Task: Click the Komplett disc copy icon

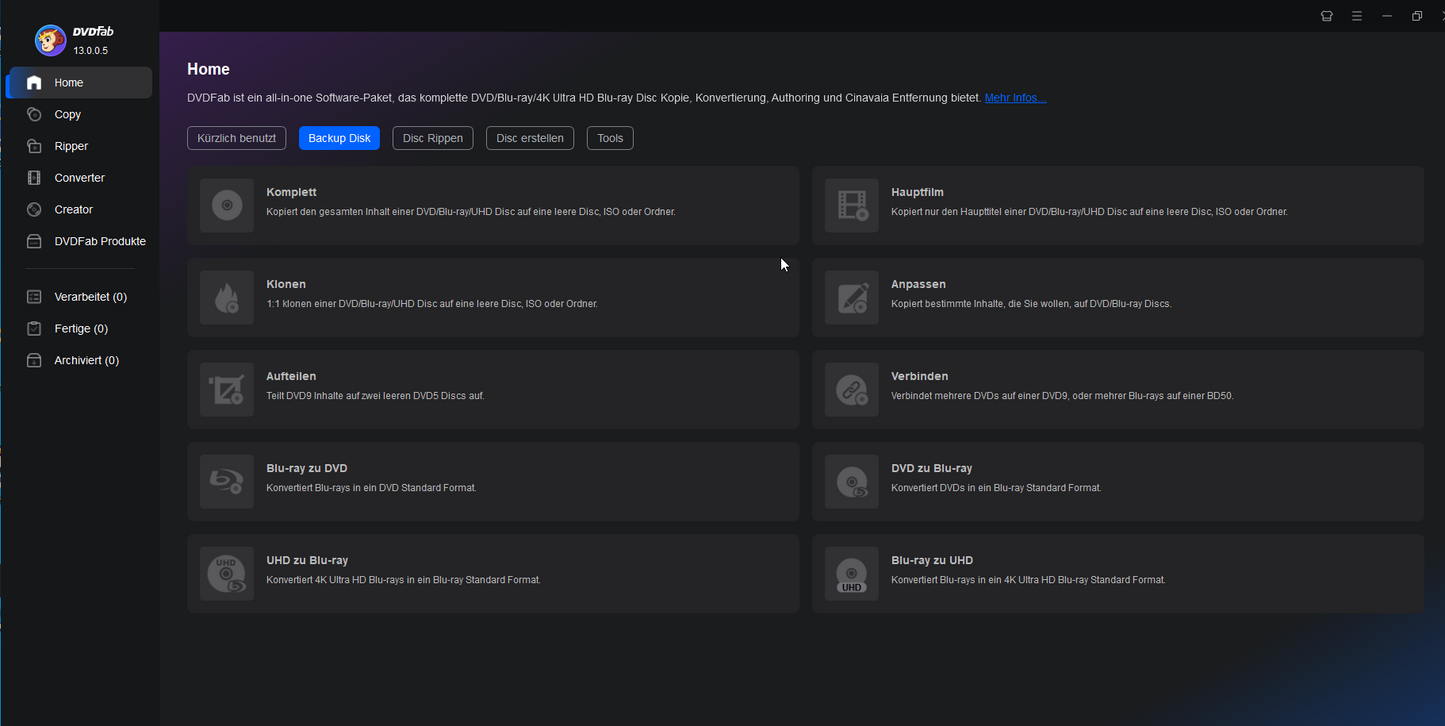Action: point(227,206)
